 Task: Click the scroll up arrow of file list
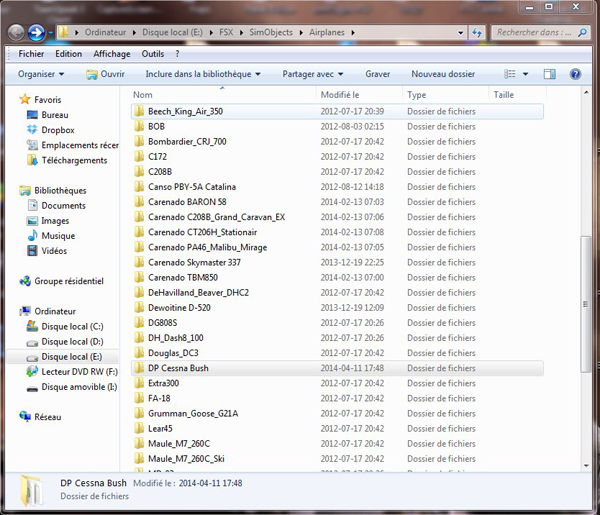[586, 93]
